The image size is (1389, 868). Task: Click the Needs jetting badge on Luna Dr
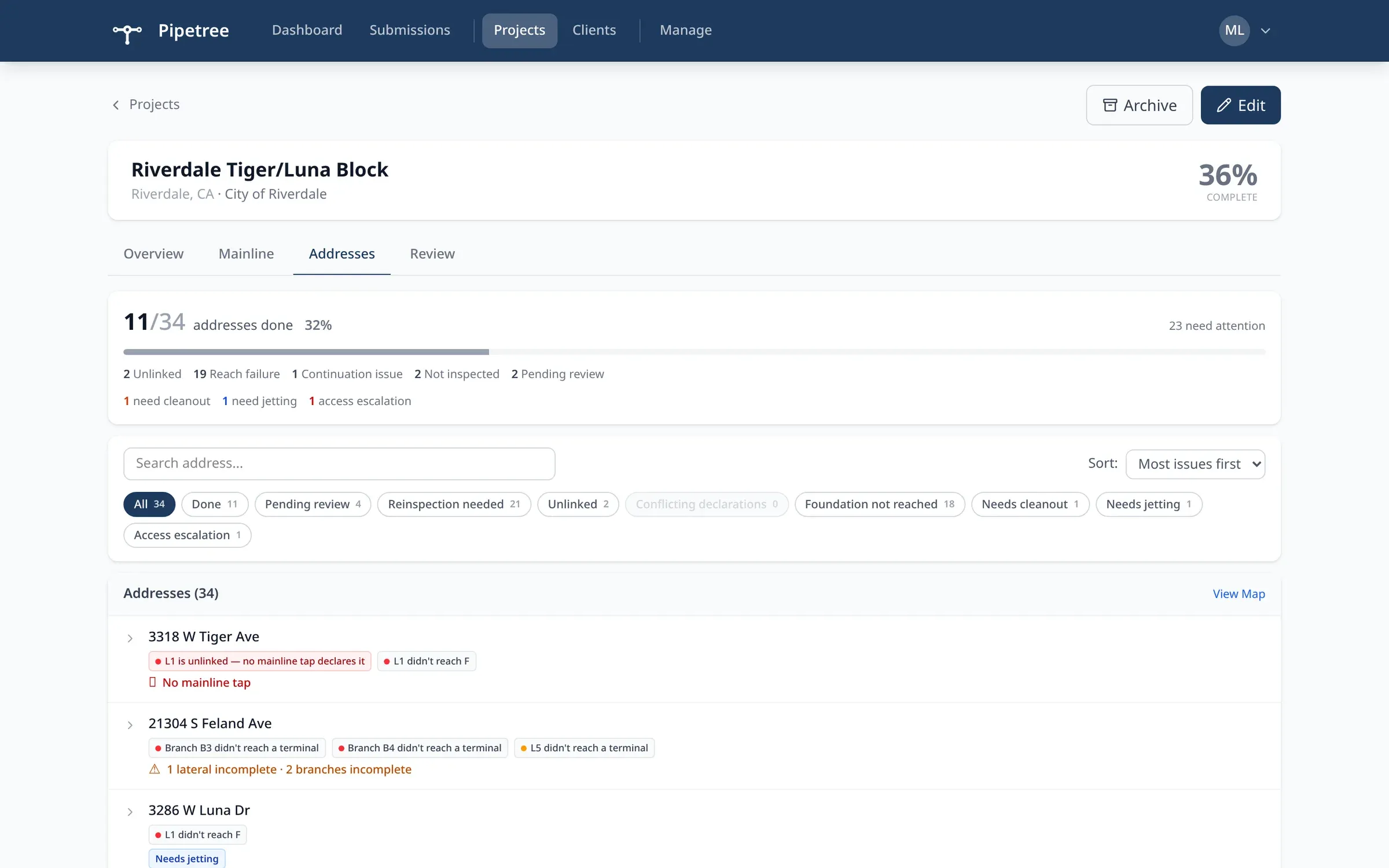tap(187, 859)
